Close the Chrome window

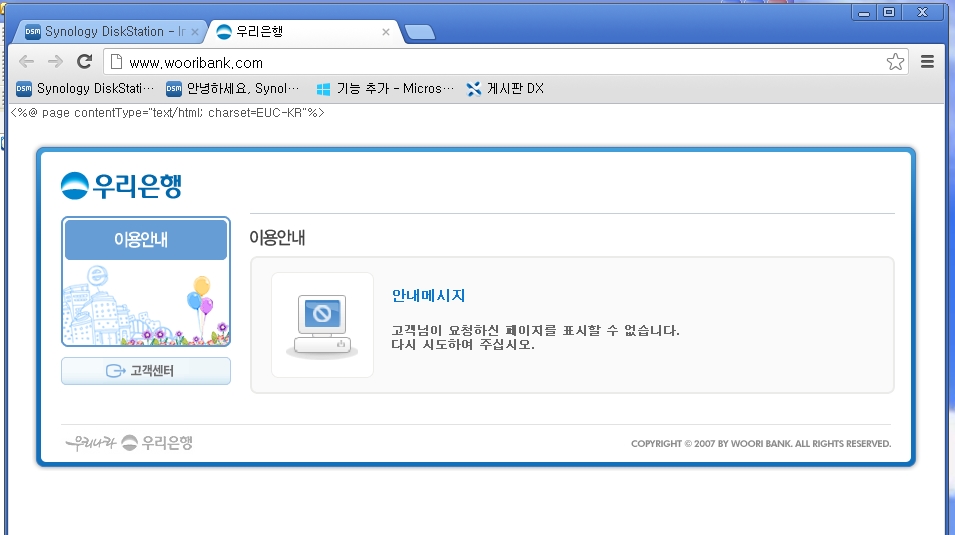click(923, 12)
